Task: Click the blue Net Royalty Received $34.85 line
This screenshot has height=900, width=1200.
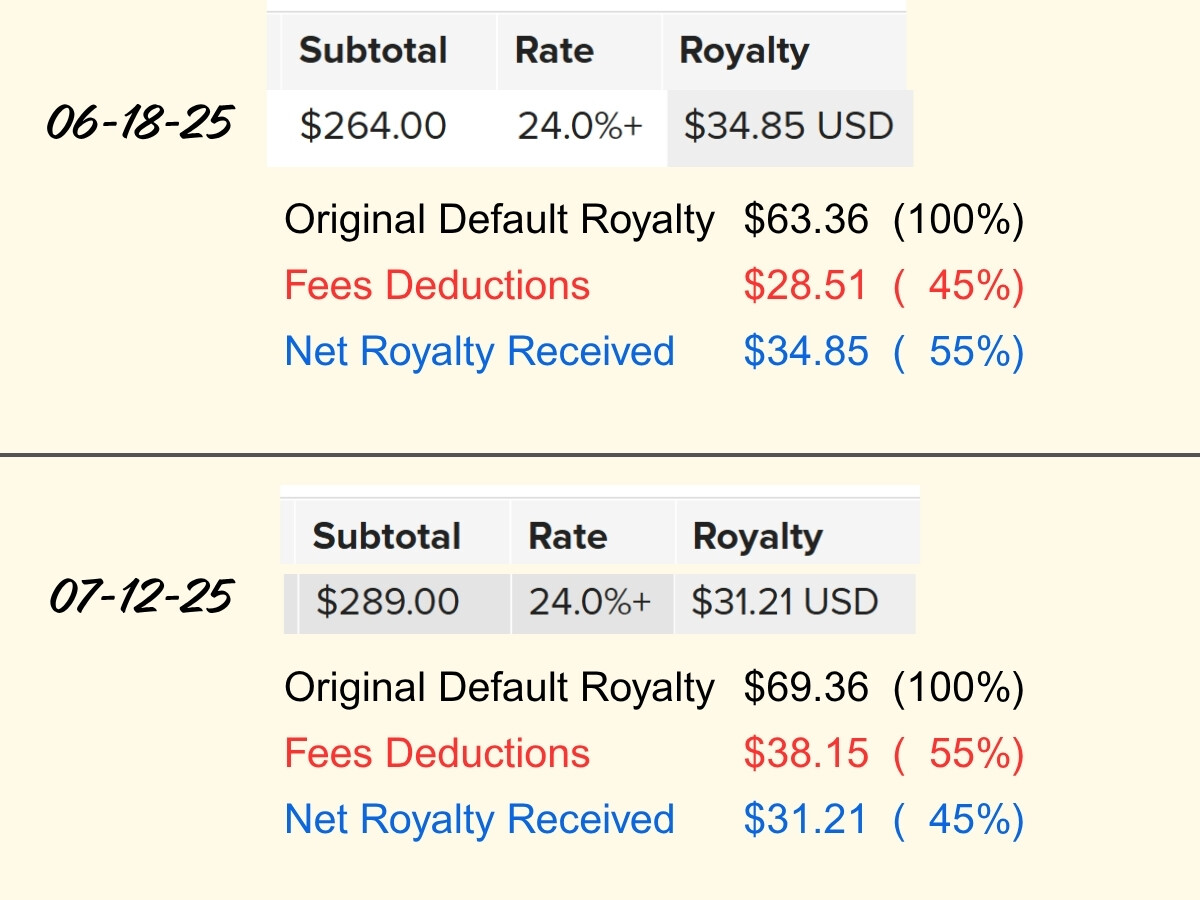Action: pyautogui.click(x=654, y=352)
